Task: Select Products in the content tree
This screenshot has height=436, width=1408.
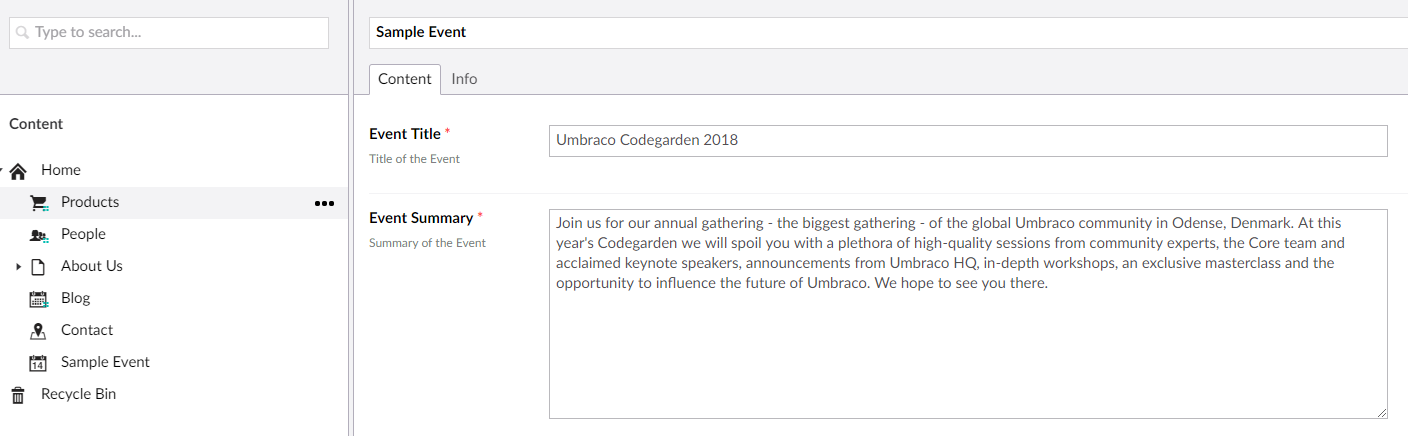Action: [x=90, y=202]
